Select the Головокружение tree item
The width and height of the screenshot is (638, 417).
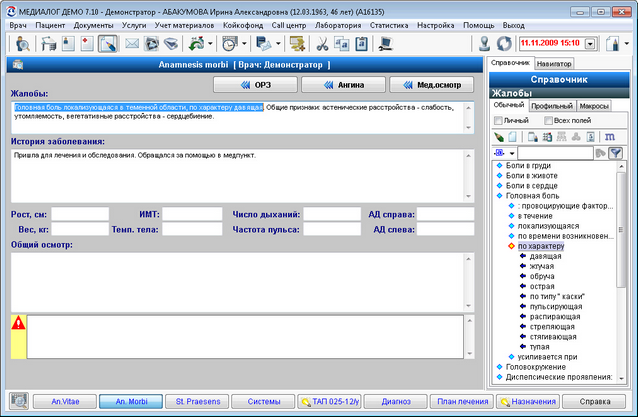pos(535,367)
